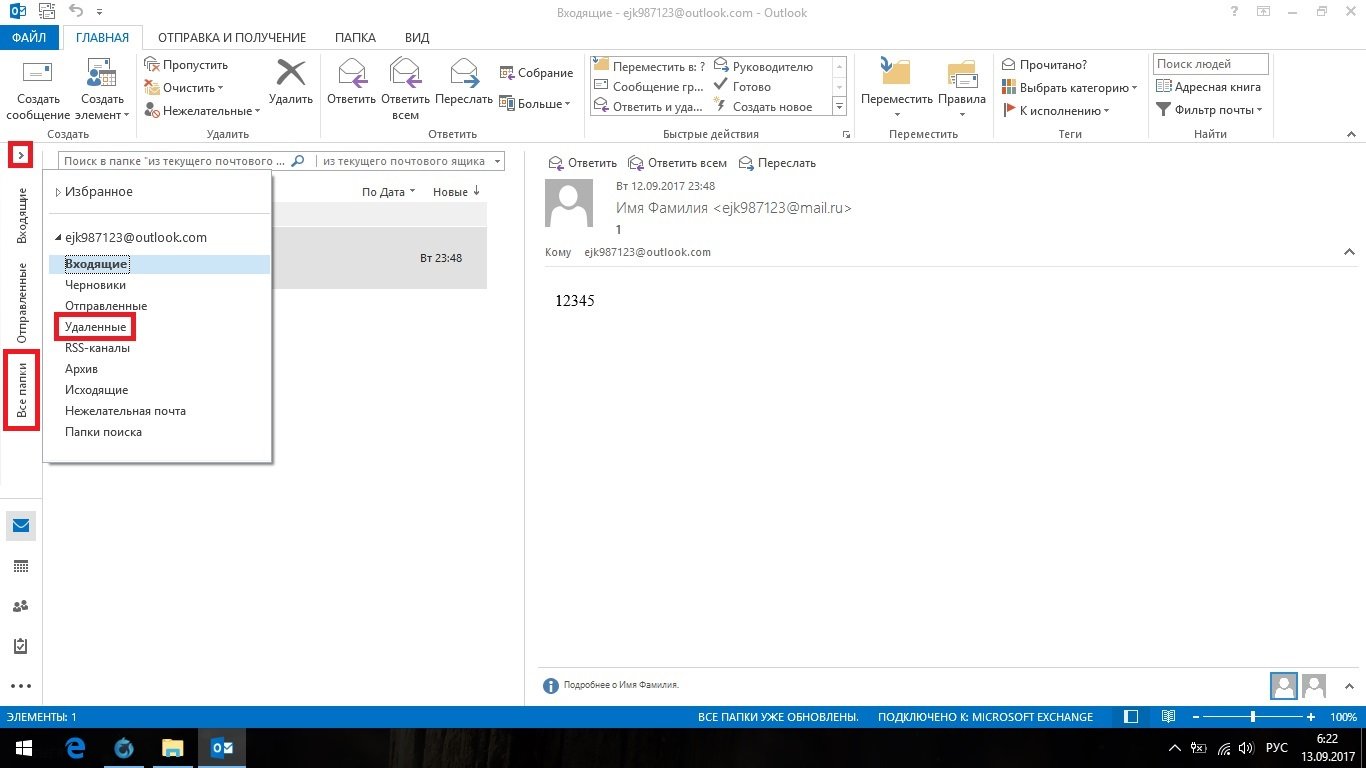Switch to the ВИД tab
Viewport: 1366px width, 768px height.
[417, 38]
